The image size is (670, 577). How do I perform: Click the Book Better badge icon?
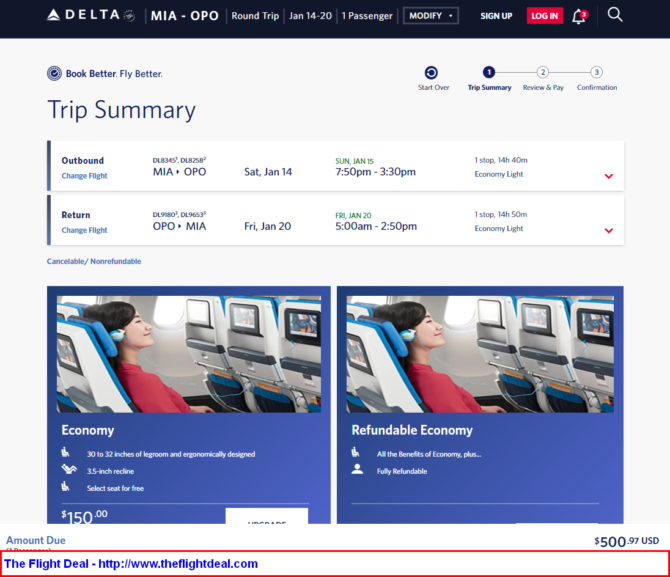tap(54, 74)
